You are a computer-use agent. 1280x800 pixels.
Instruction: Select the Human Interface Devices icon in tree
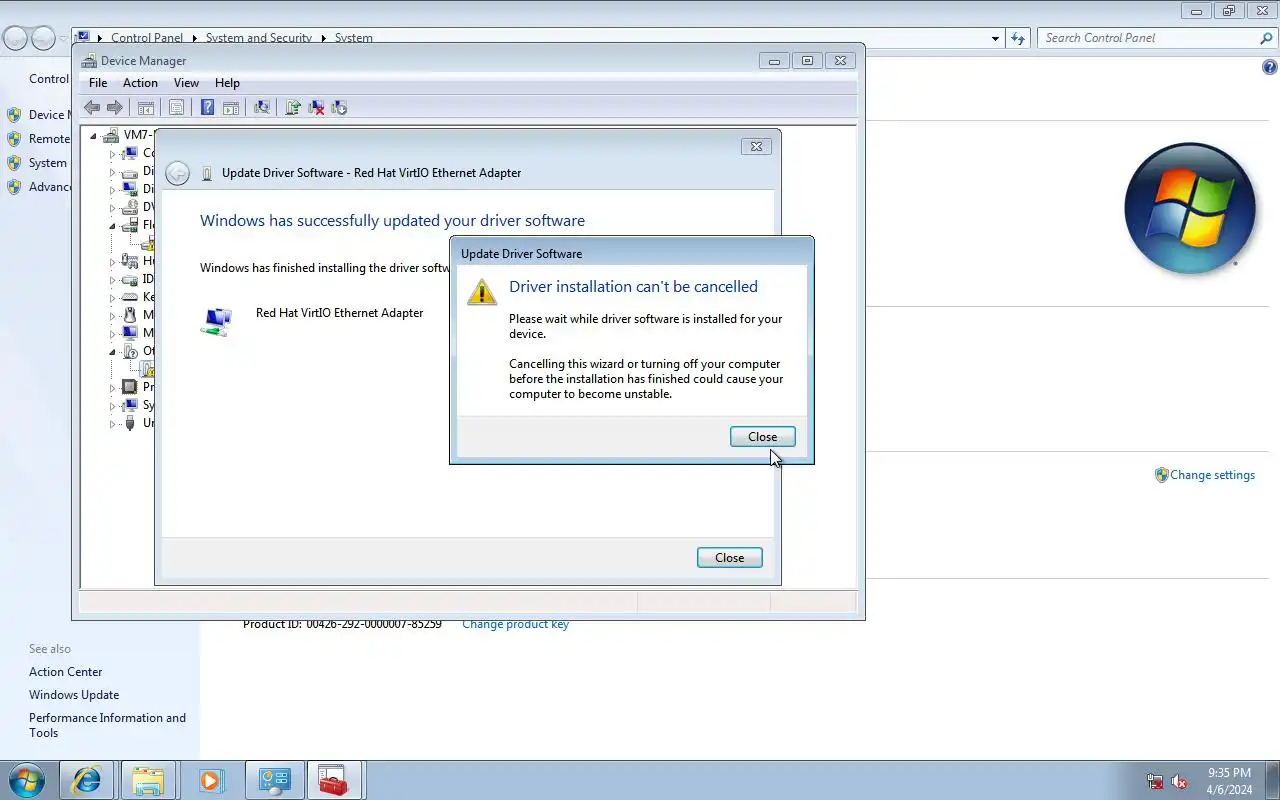(x=129, y=261)
